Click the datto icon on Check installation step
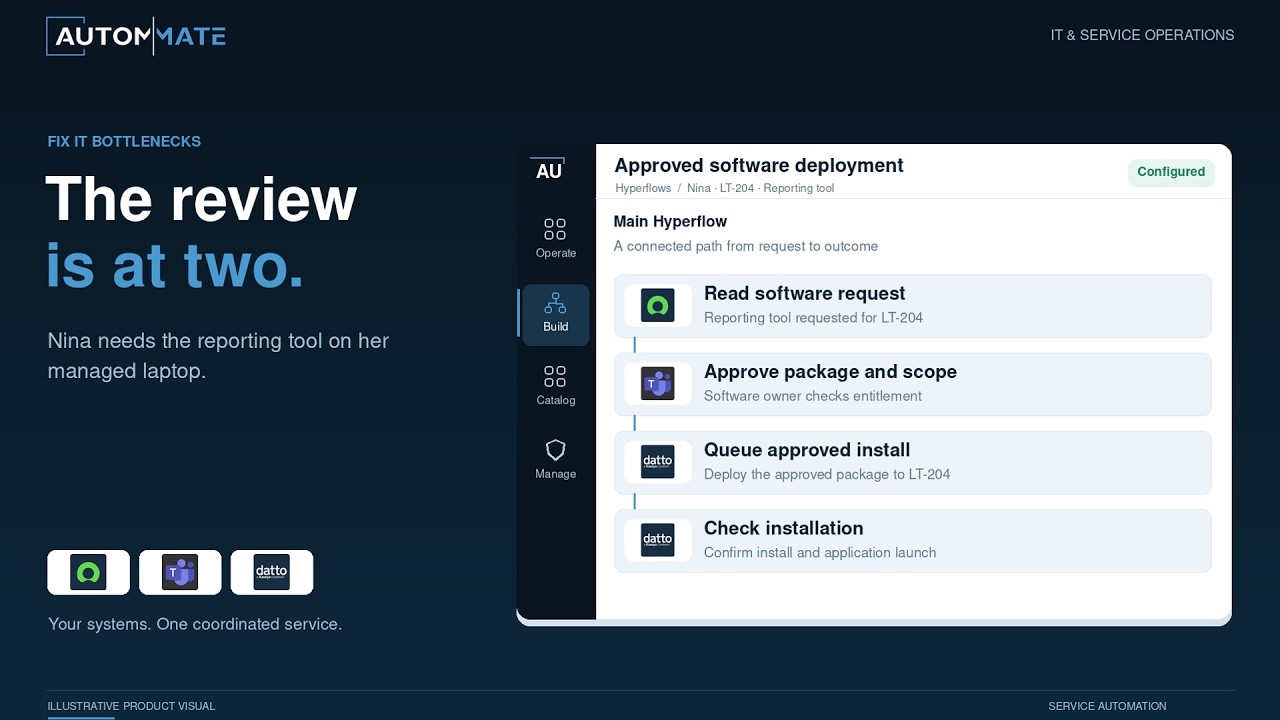Image resolution: width=1280 pixels, height=720 pixels. (658, 540)
